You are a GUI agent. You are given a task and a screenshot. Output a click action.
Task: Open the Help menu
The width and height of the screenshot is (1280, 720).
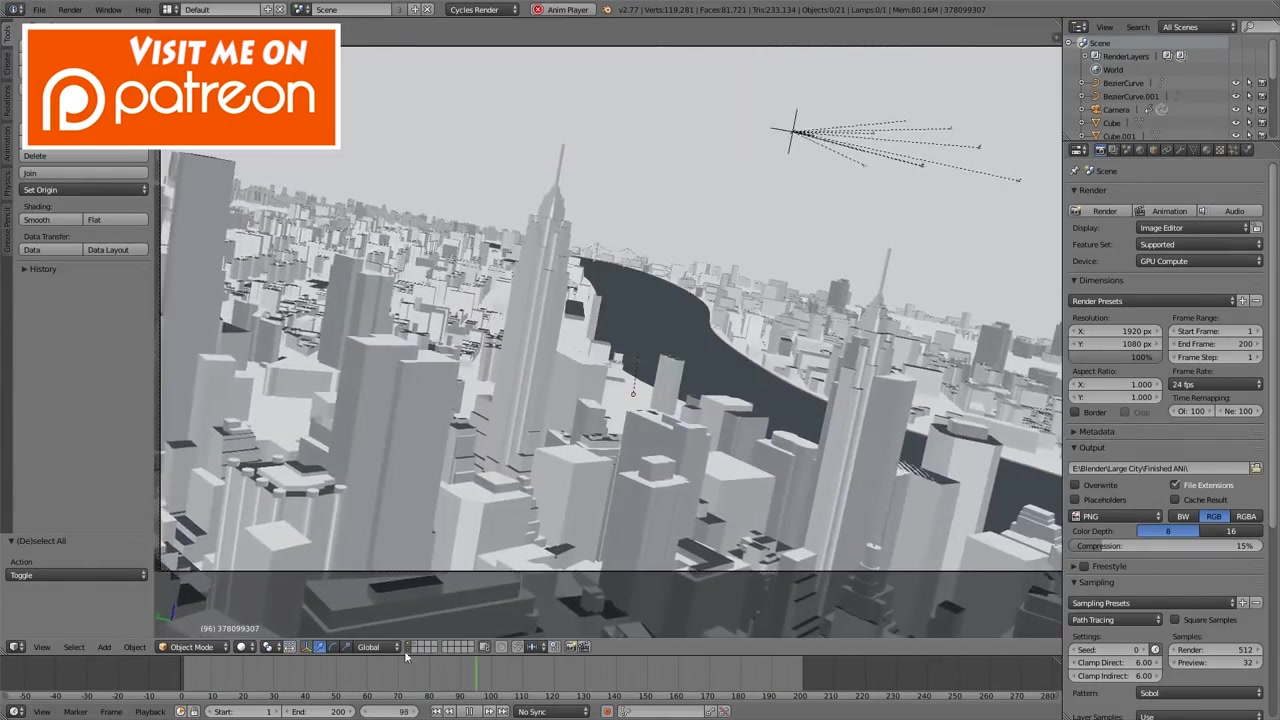point(143,10)
